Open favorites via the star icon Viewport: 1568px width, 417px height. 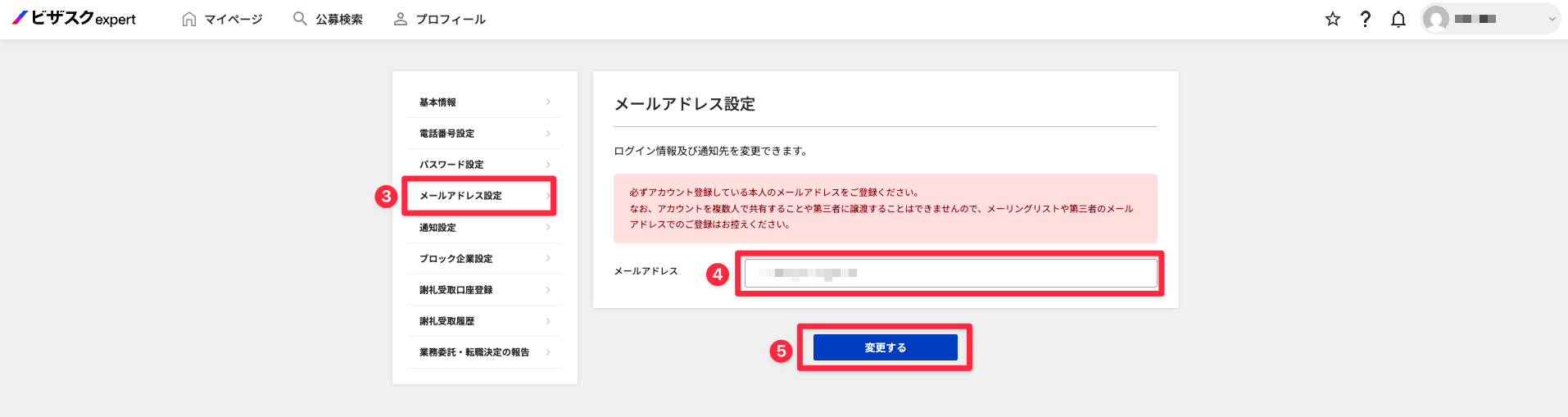(x=1333, y=19)
